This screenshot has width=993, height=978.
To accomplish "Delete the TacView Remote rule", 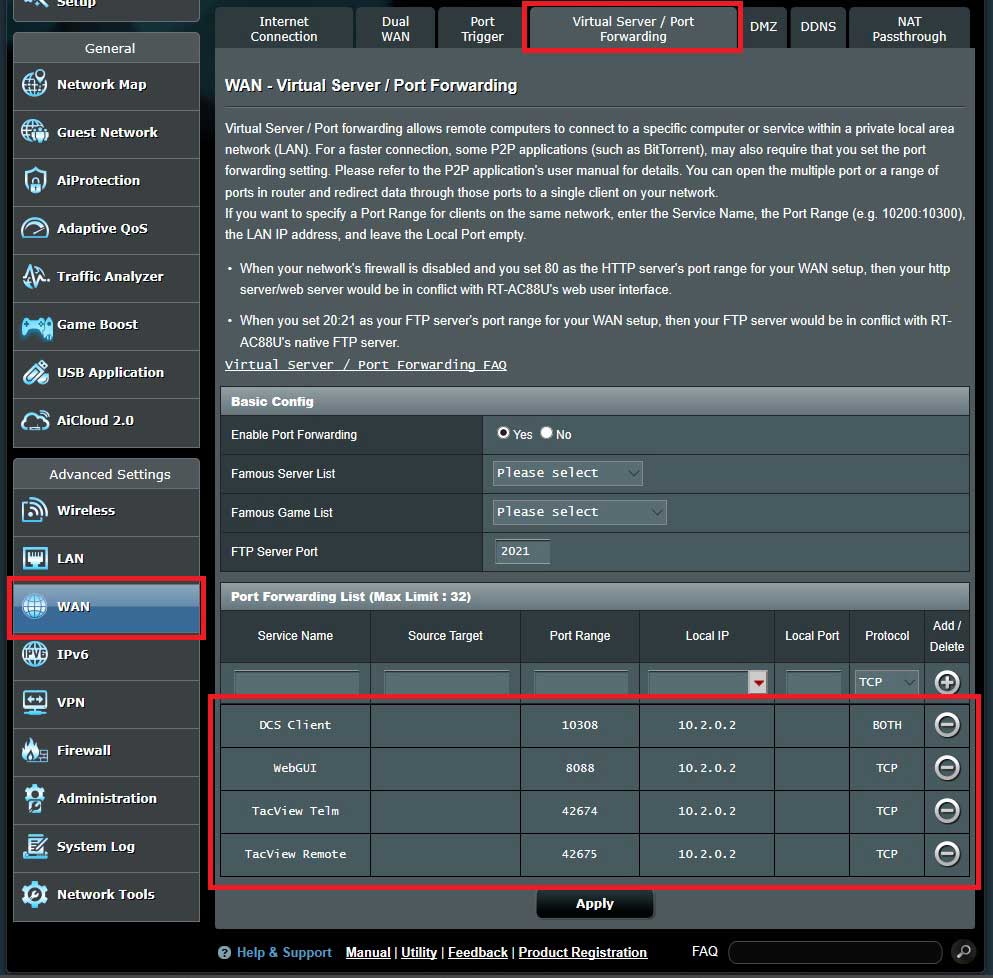I will (946, 854).
